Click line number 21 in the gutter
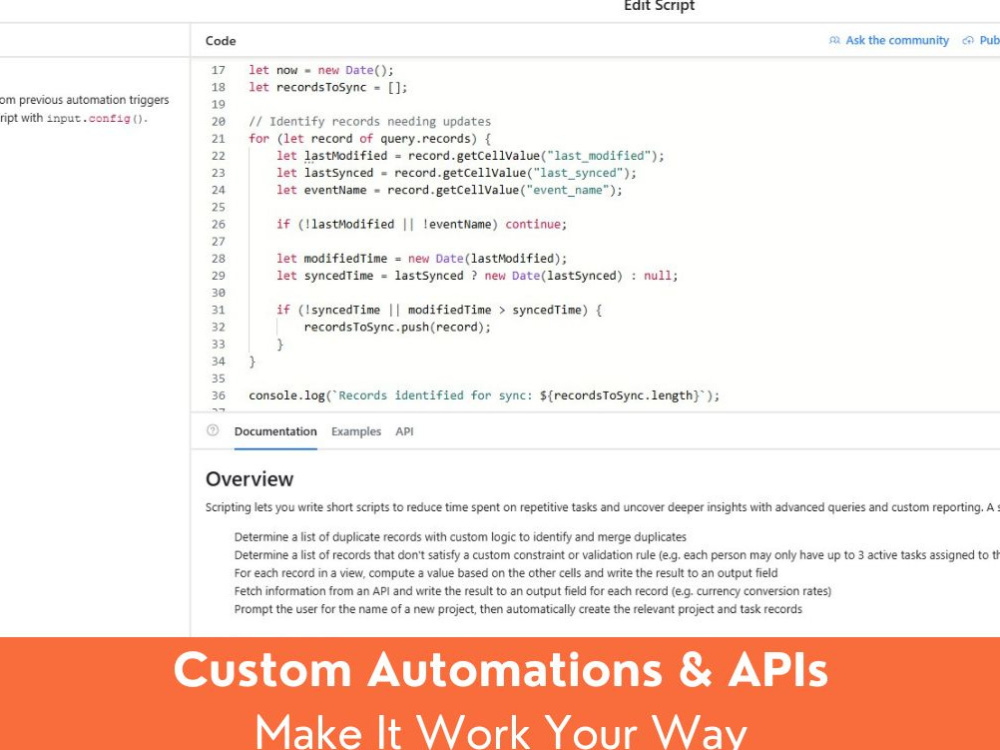1000x750 pixels. (x=218, y=138)
